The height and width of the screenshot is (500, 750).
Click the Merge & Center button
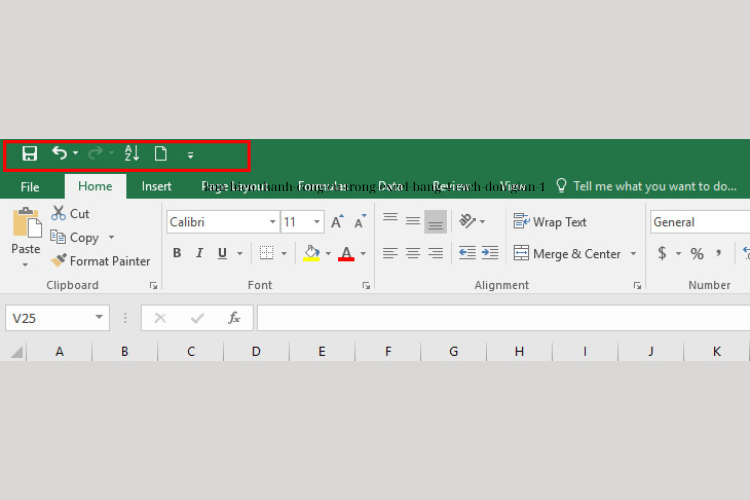(x=567, y=253)
